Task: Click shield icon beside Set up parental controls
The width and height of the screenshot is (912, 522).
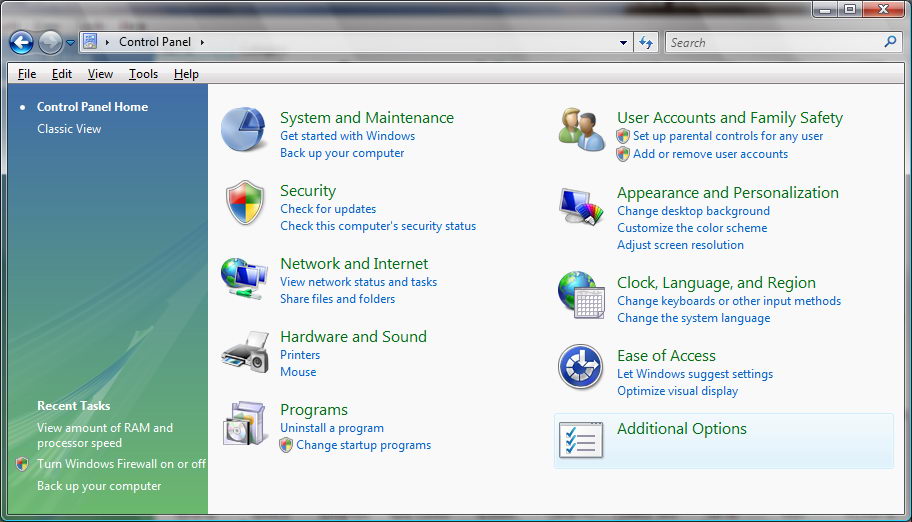Action: [x=623, y=136]
